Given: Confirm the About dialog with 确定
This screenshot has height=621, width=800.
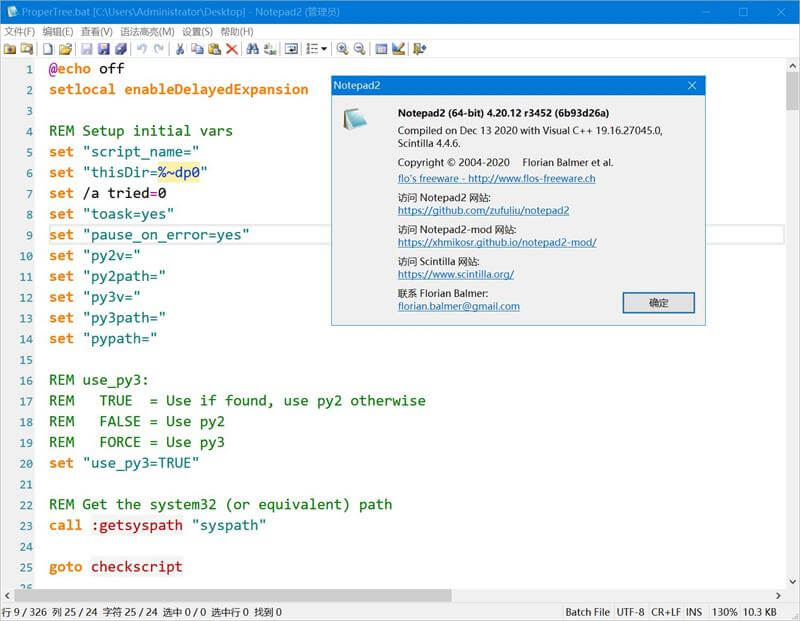Looking at the screenshot, I should pos(658,303).
